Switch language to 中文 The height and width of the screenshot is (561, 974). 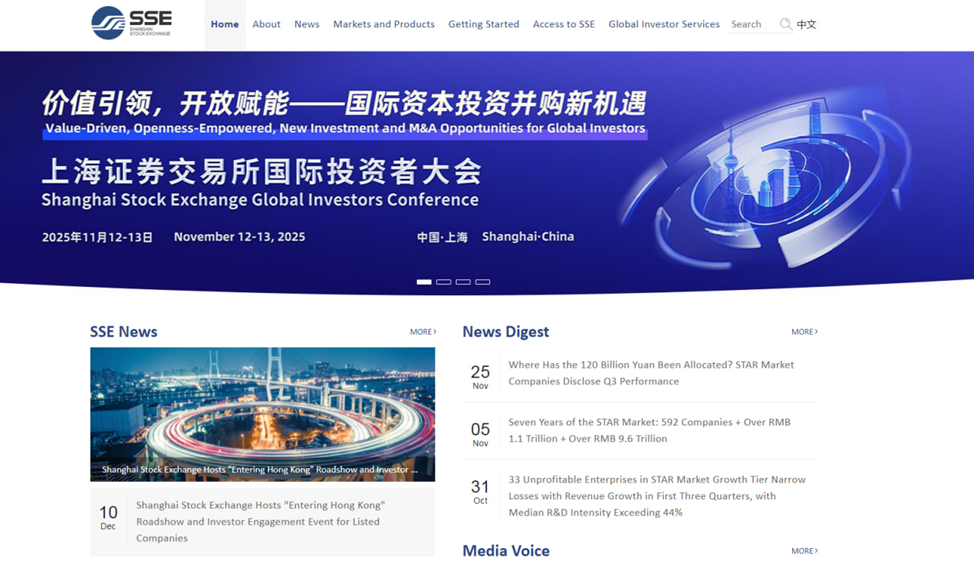[x=807, y=24]
